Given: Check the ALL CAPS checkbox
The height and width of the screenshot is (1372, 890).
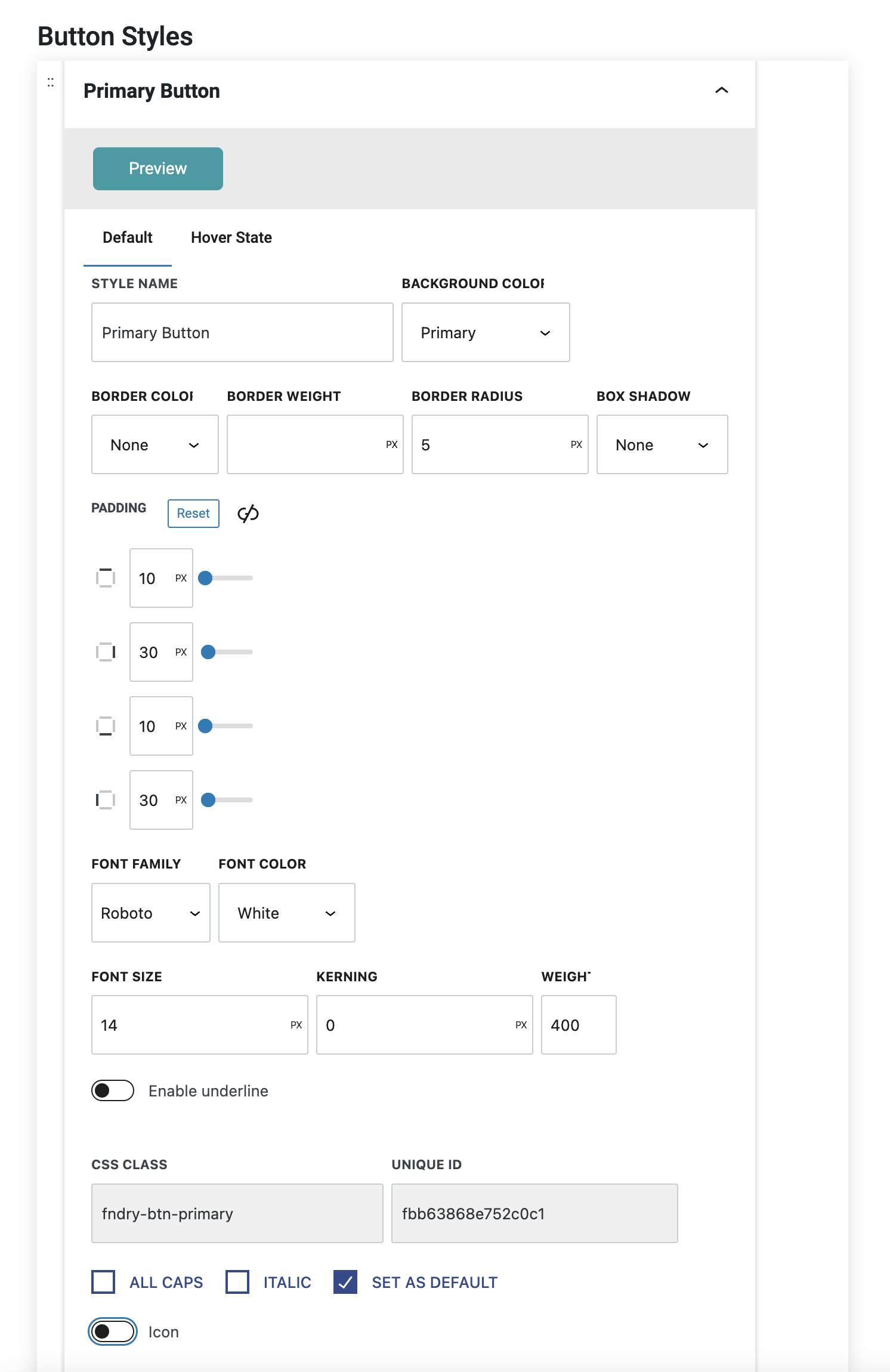Looking at the screenshot, I should 103,1281.
